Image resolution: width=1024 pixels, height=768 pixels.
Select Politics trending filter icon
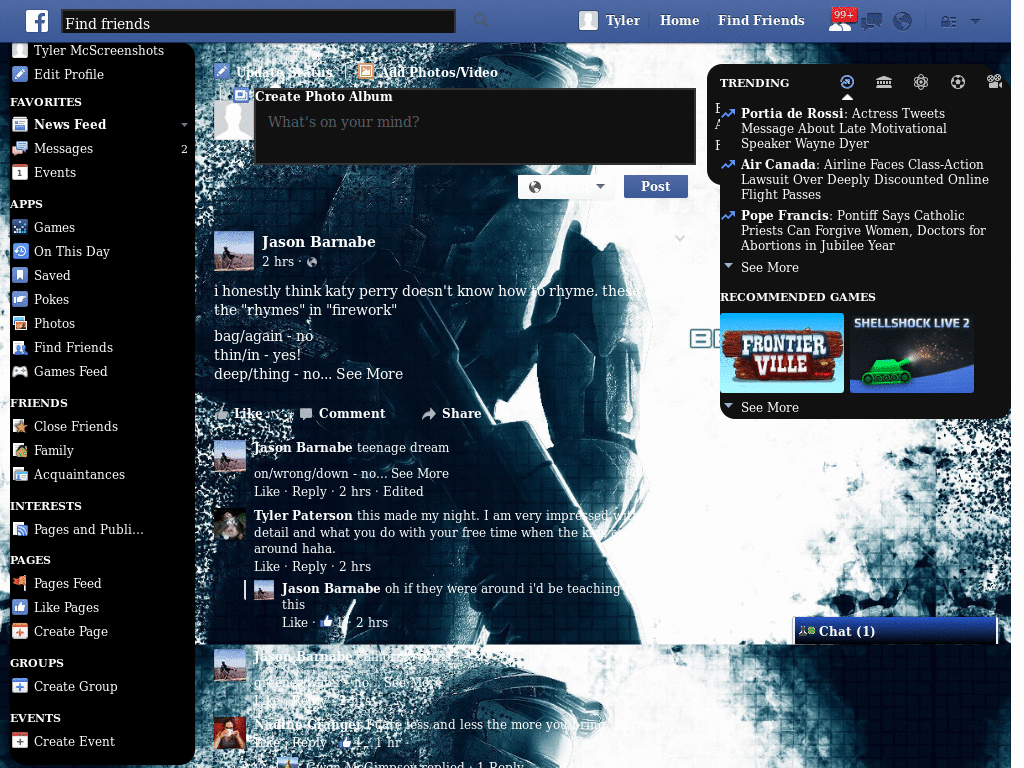pyautogui.click(x=884, y=82)
